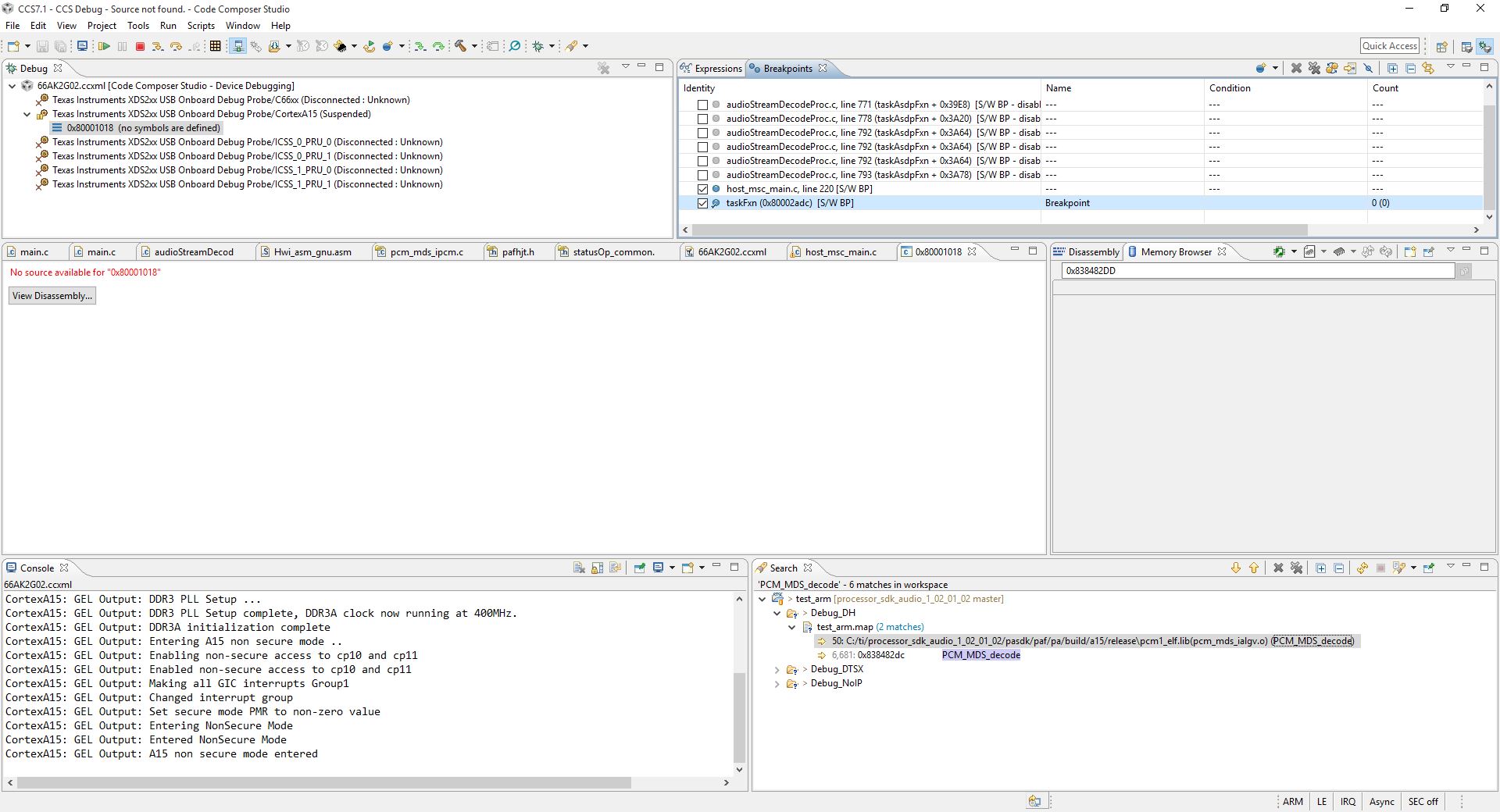The width and height of the screenshot is (1500, 812).
Task: Click the Quick Access search box
Action: point(1389,46)
